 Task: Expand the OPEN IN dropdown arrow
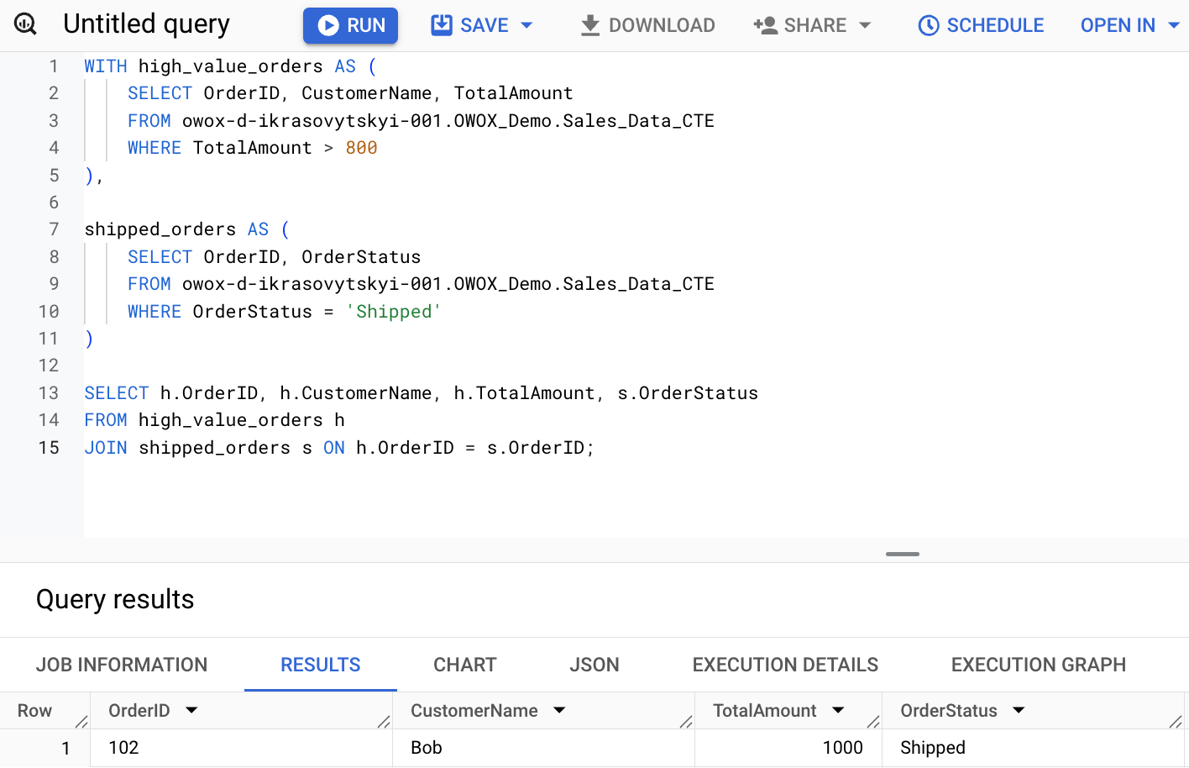1174,26
